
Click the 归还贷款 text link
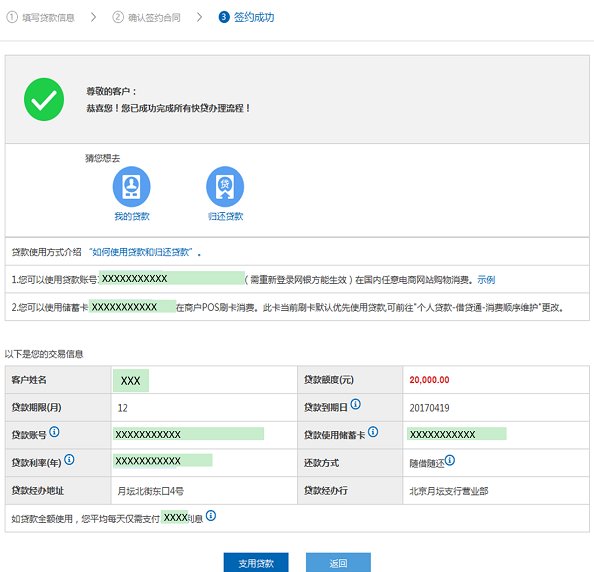point(225,216)
